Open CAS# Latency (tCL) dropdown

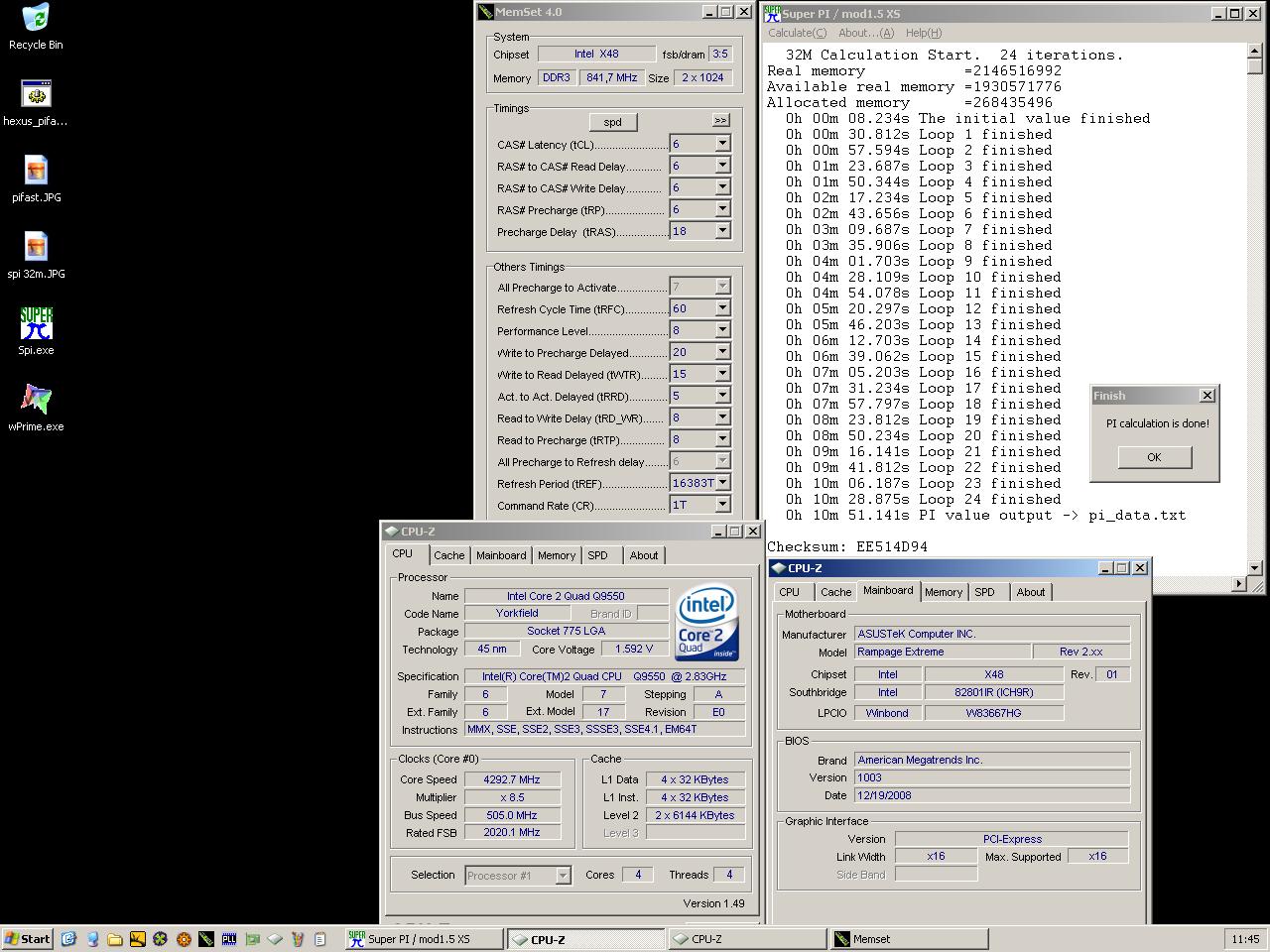pyautogui.click(x=722, y=144)
